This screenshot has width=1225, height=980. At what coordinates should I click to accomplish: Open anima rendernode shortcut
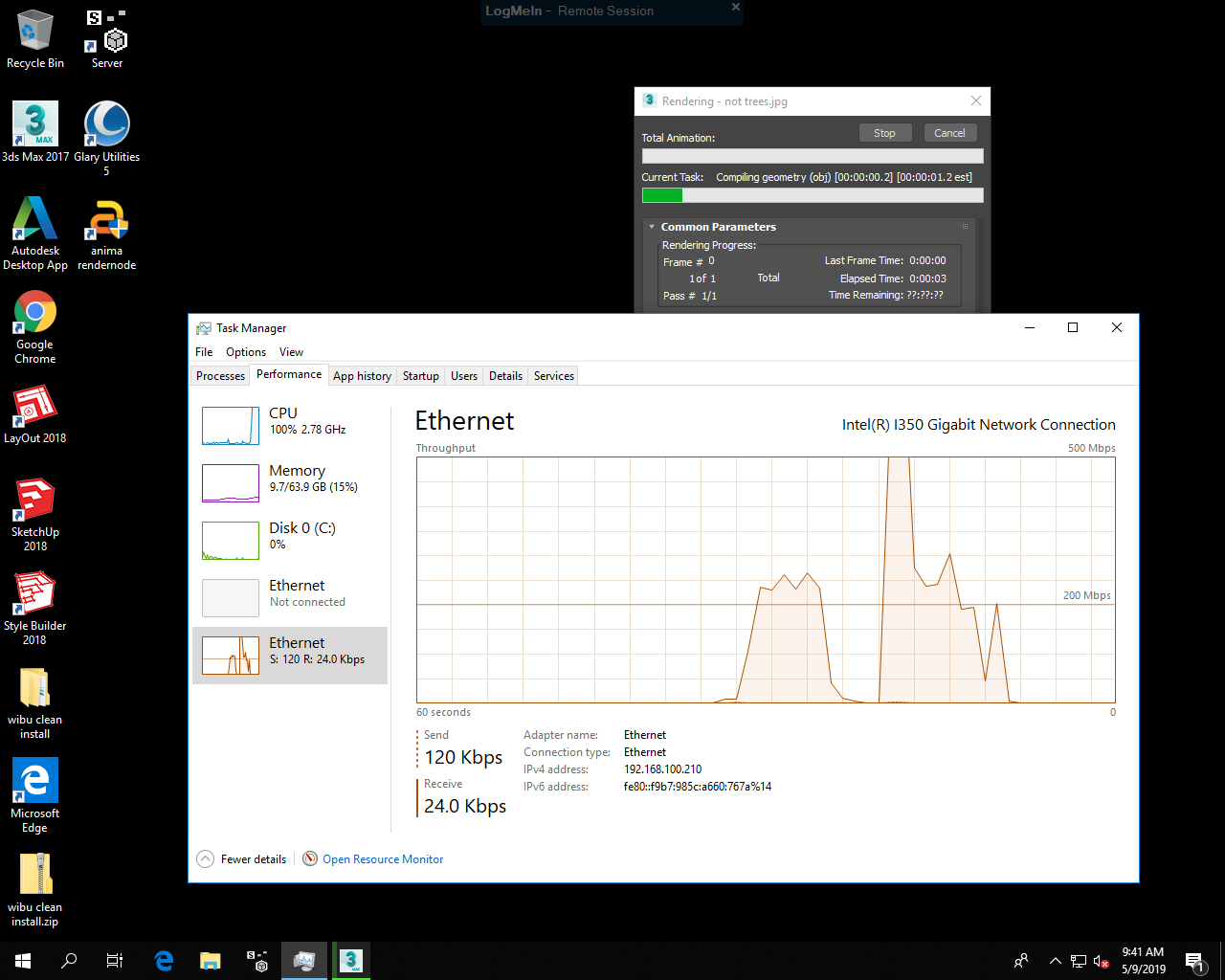click(x=107, y=234)
